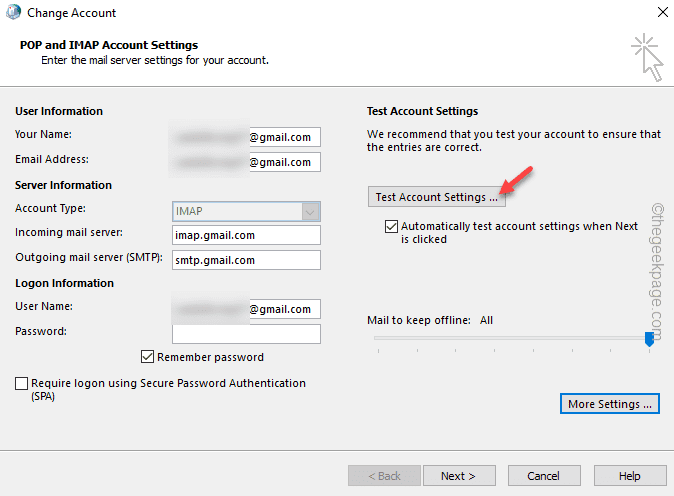The image size is (674, 496).
Task: Enable Require logon using Secure Password Authentication
Action: click(21, 383)
